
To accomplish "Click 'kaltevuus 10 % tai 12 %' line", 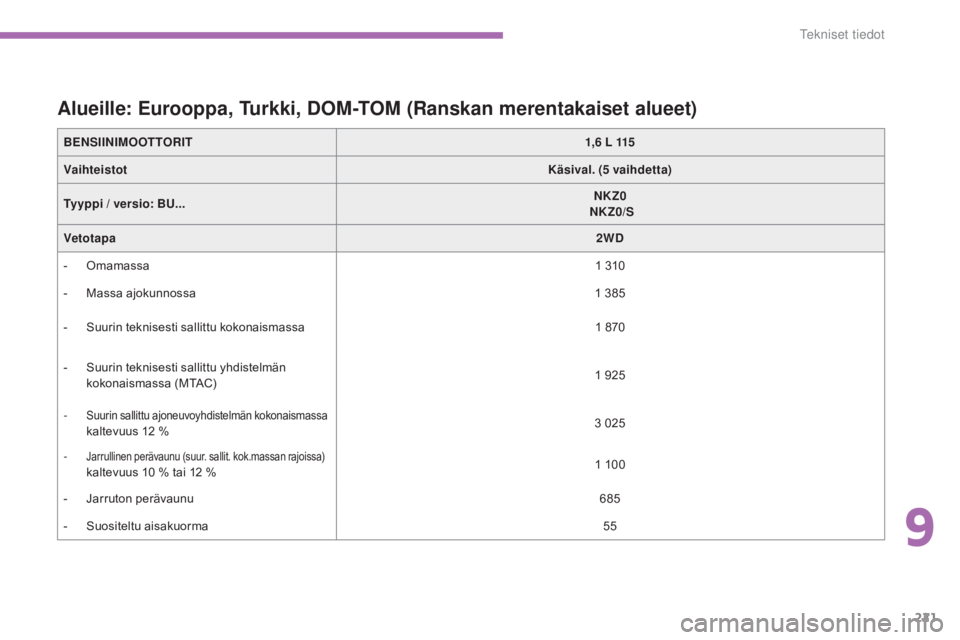I will pyautogui.click(x=151, y=472).
